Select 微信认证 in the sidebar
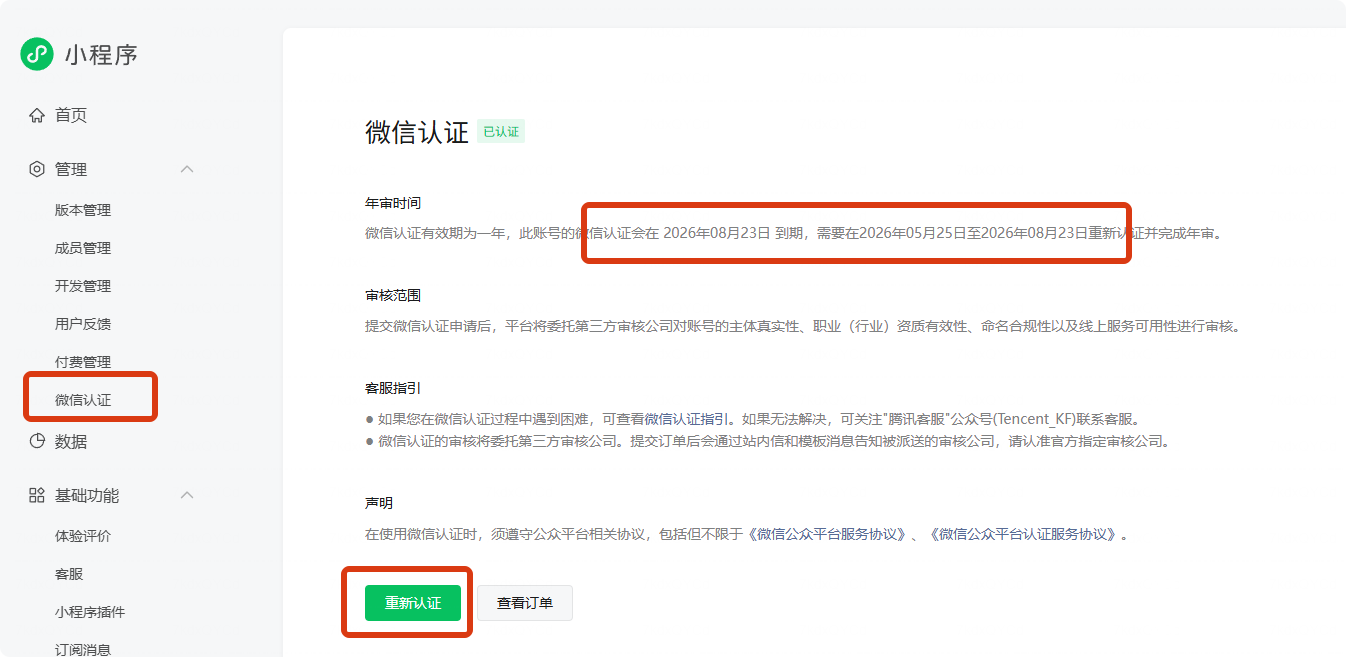 (x=83, y=400)
